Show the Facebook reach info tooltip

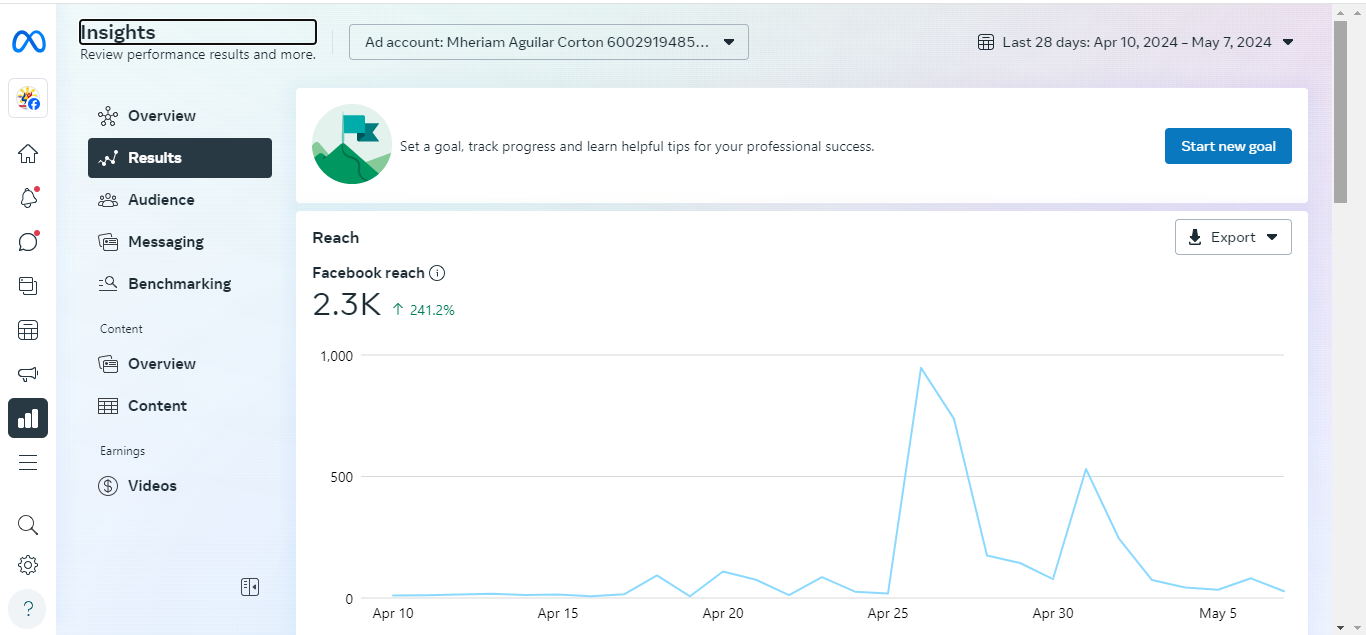[x=437, y=273]
